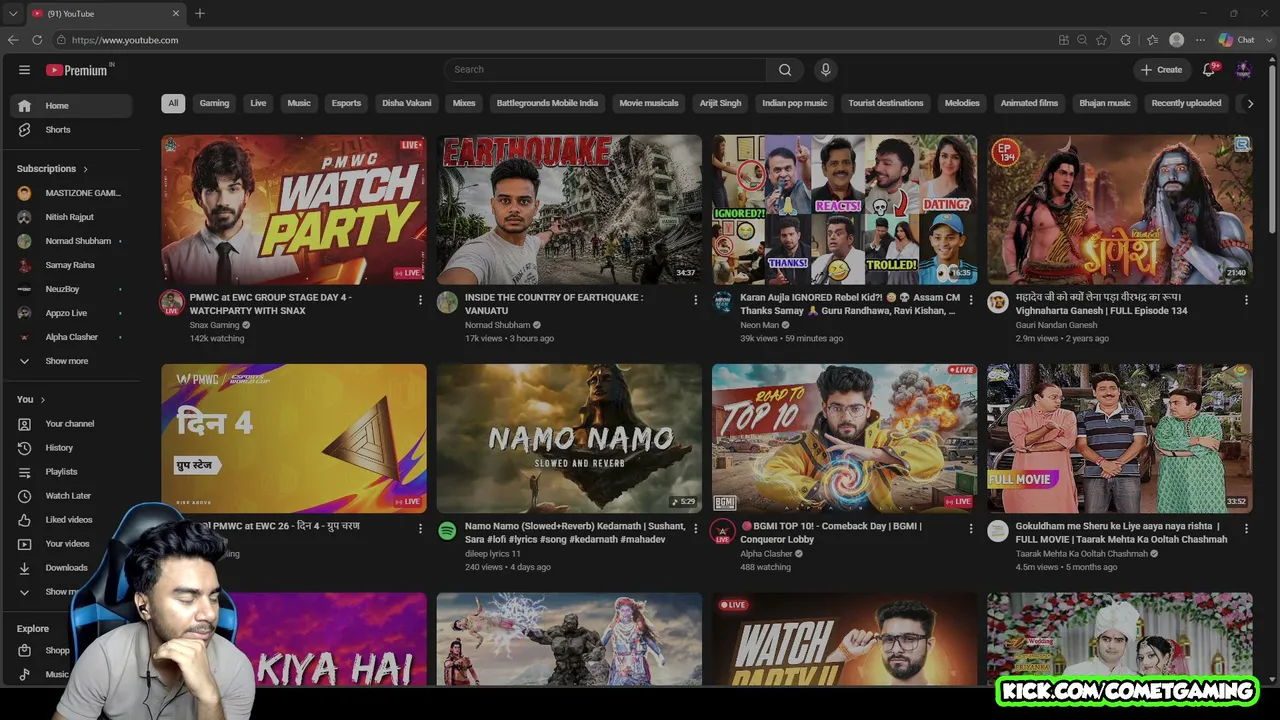Open the three-dot menu for Vanuatu earthquake video
The image size is (1280, 720).
click(696, 300)
